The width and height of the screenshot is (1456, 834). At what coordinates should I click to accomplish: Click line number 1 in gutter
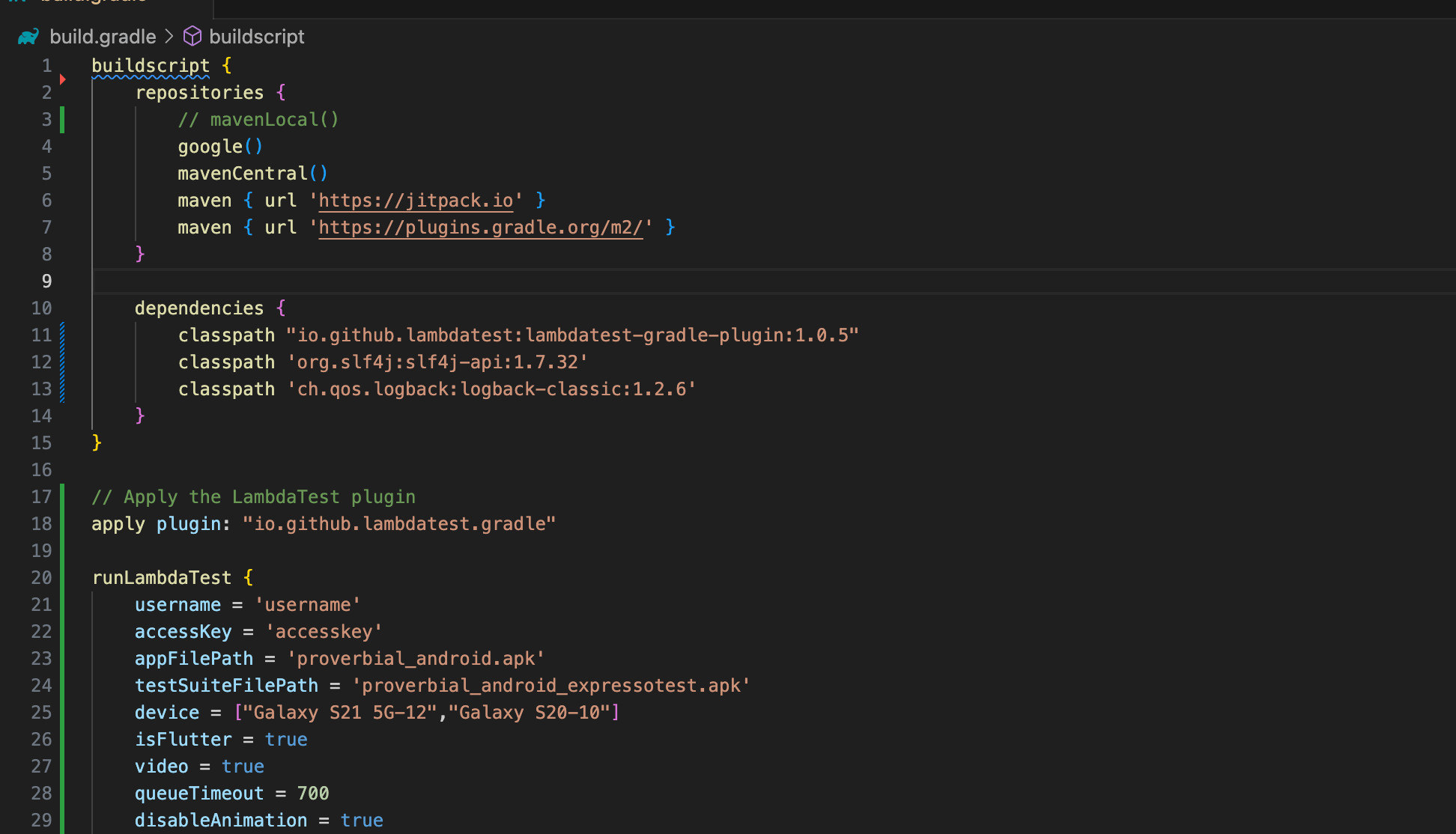click(46, 66)
